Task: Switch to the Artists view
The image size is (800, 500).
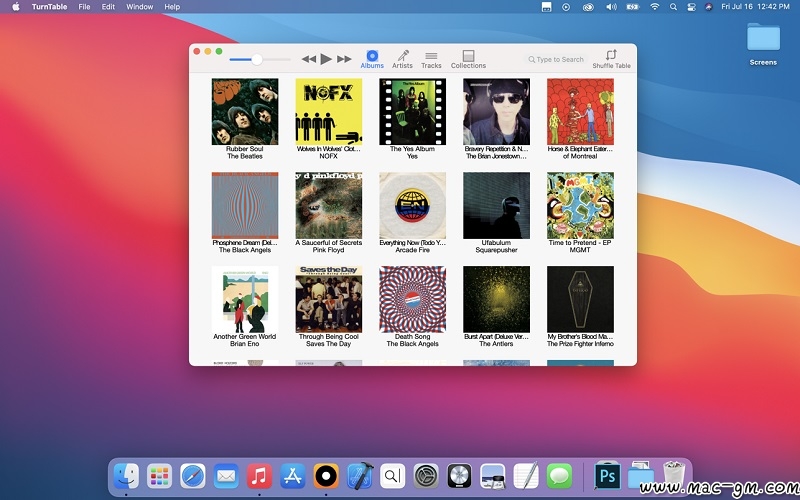Action: pos(403,60)
